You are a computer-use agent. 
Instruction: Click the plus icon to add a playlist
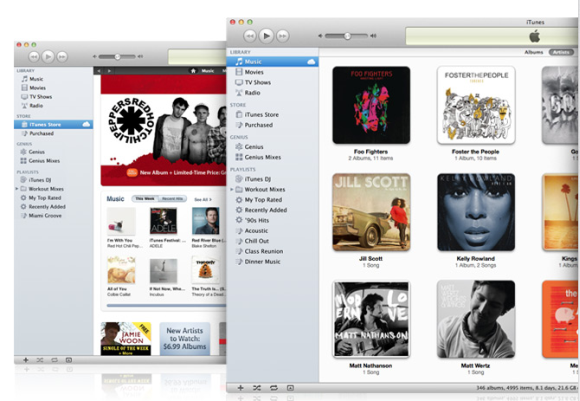pyautogui.click(x=240, y=388)
